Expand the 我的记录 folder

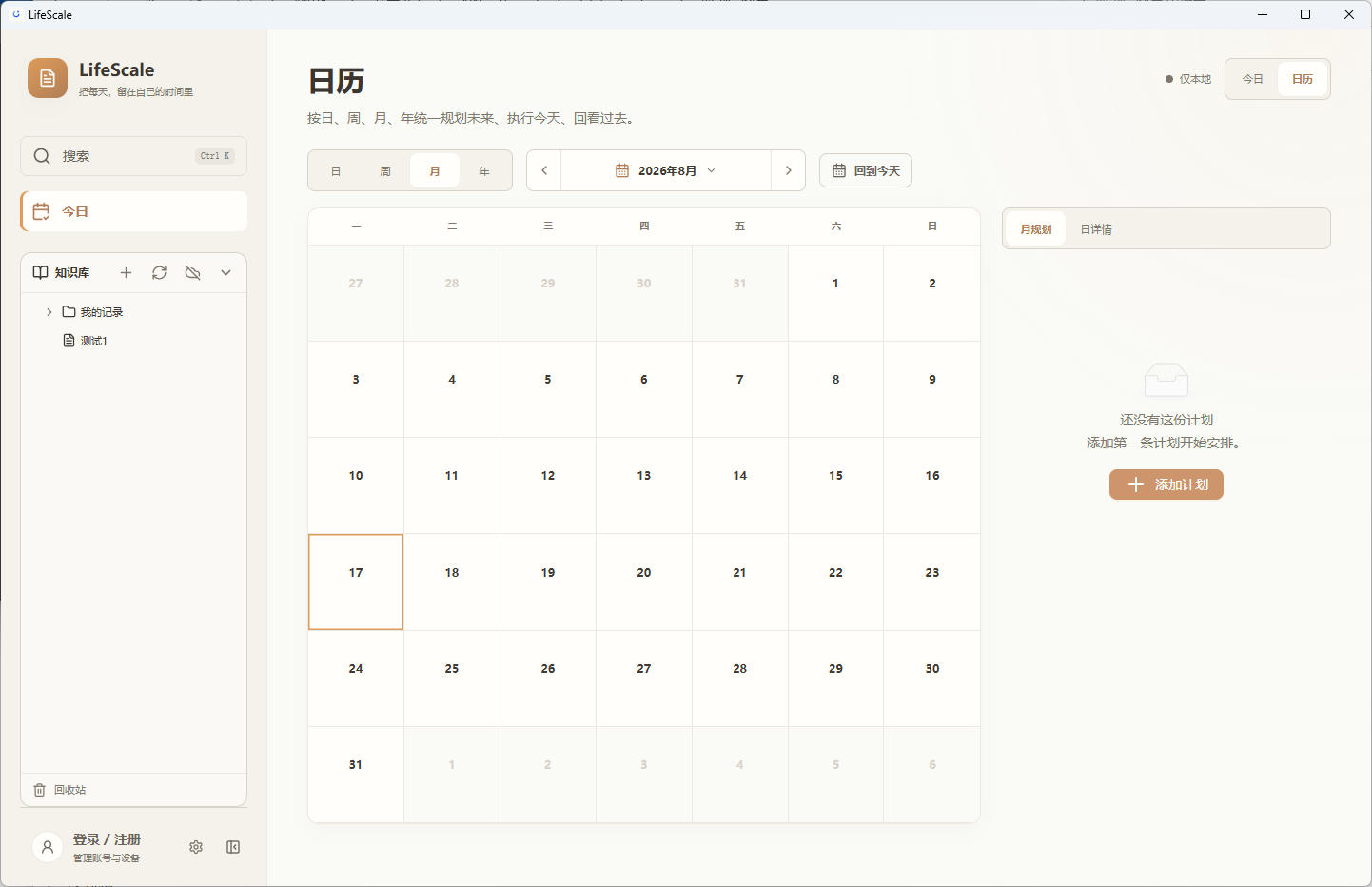coord(49,312)
